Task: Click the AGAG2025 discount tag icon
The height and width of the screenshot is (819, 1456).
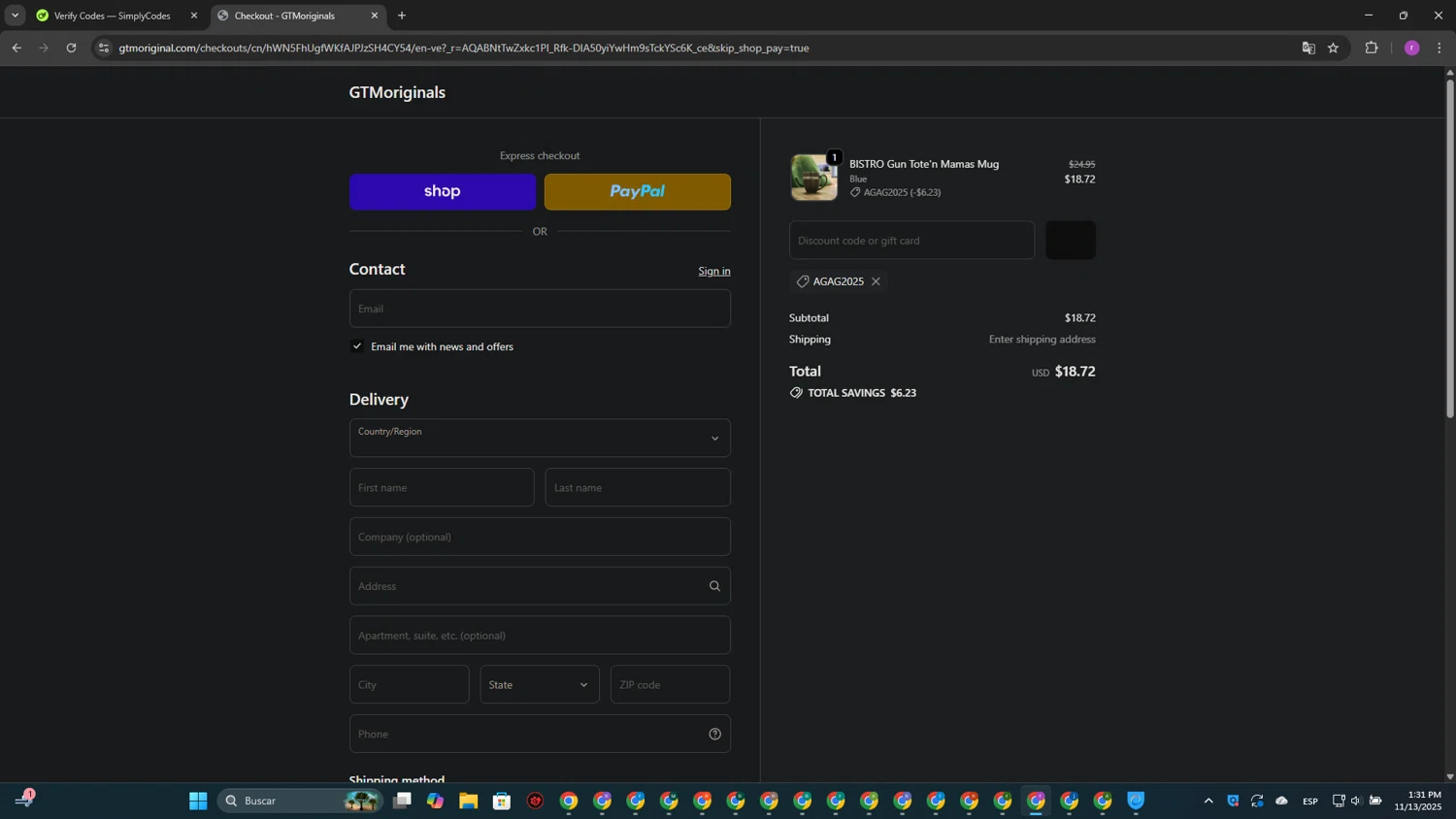Action: tap(803, 281)
